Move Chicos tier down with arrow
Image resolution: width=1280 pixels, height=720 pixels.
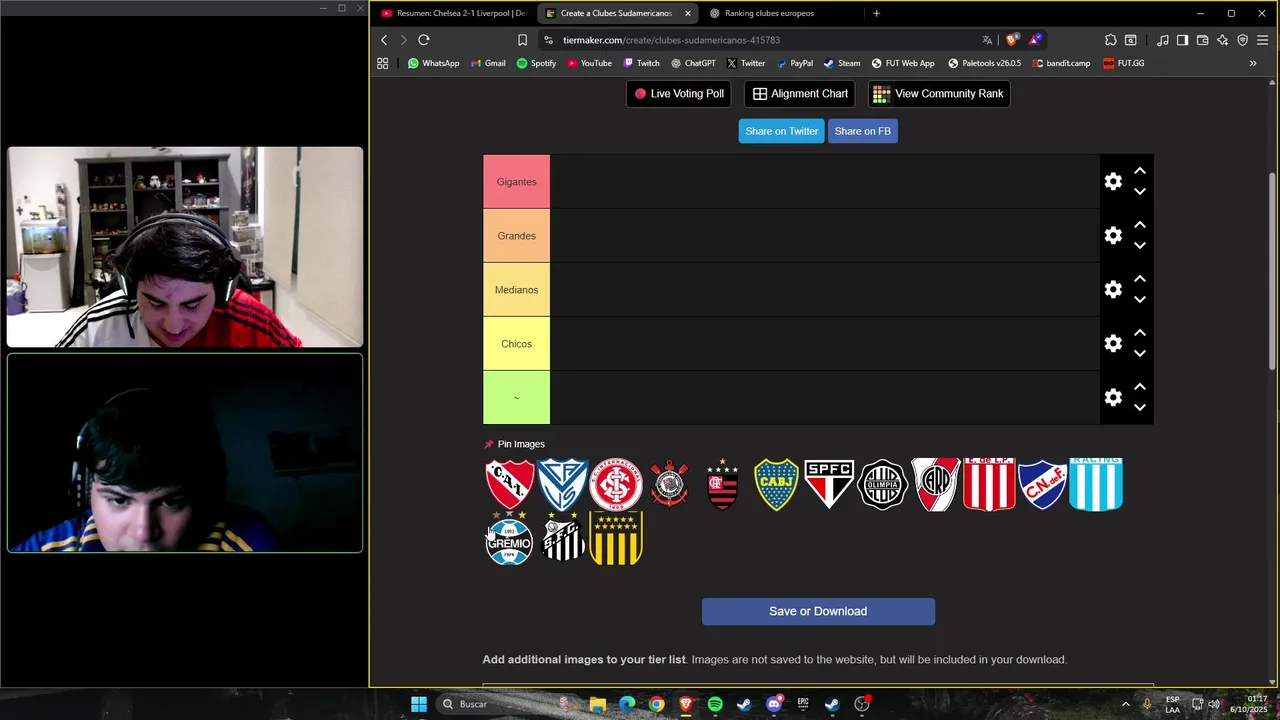[1140, 353]
